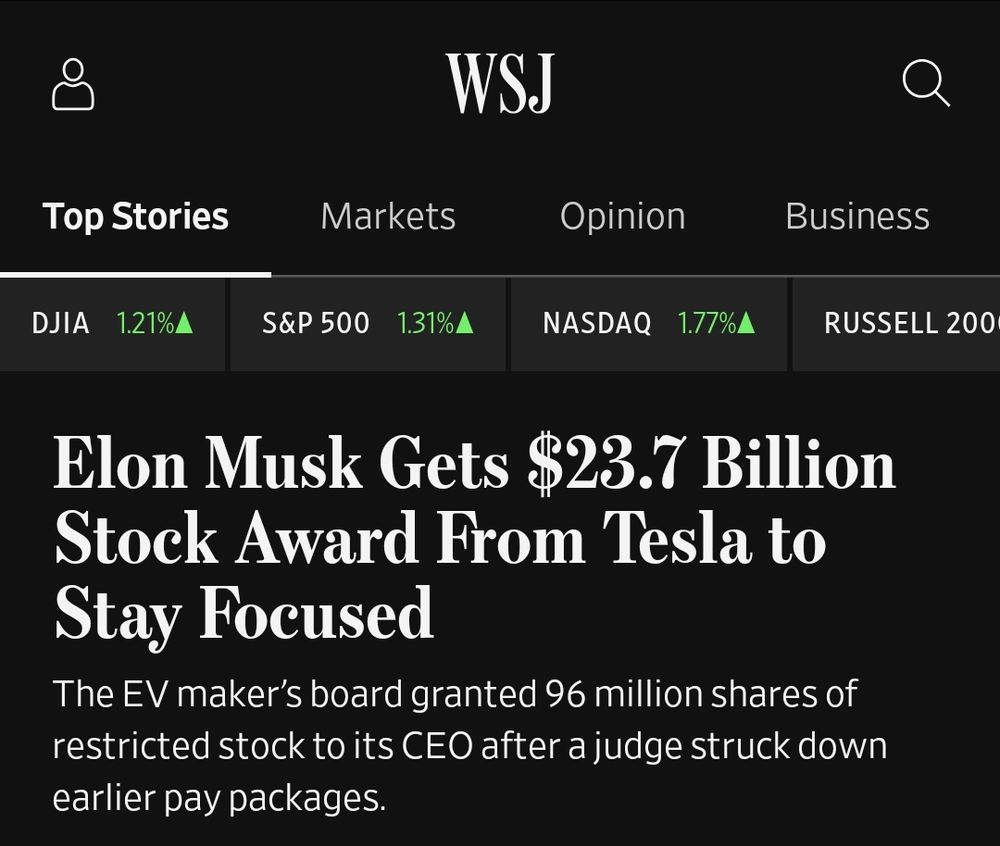The image size is (1000, 846).
Task: Switch to the Markets tab
Action: (387, 216)
